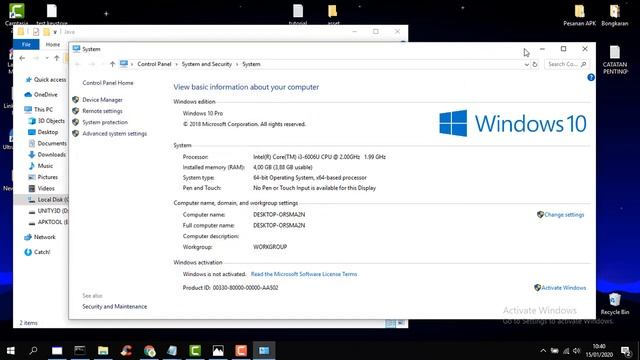Click the shield icon beside Device Manager
640x360 pixels.
point(76,100)
